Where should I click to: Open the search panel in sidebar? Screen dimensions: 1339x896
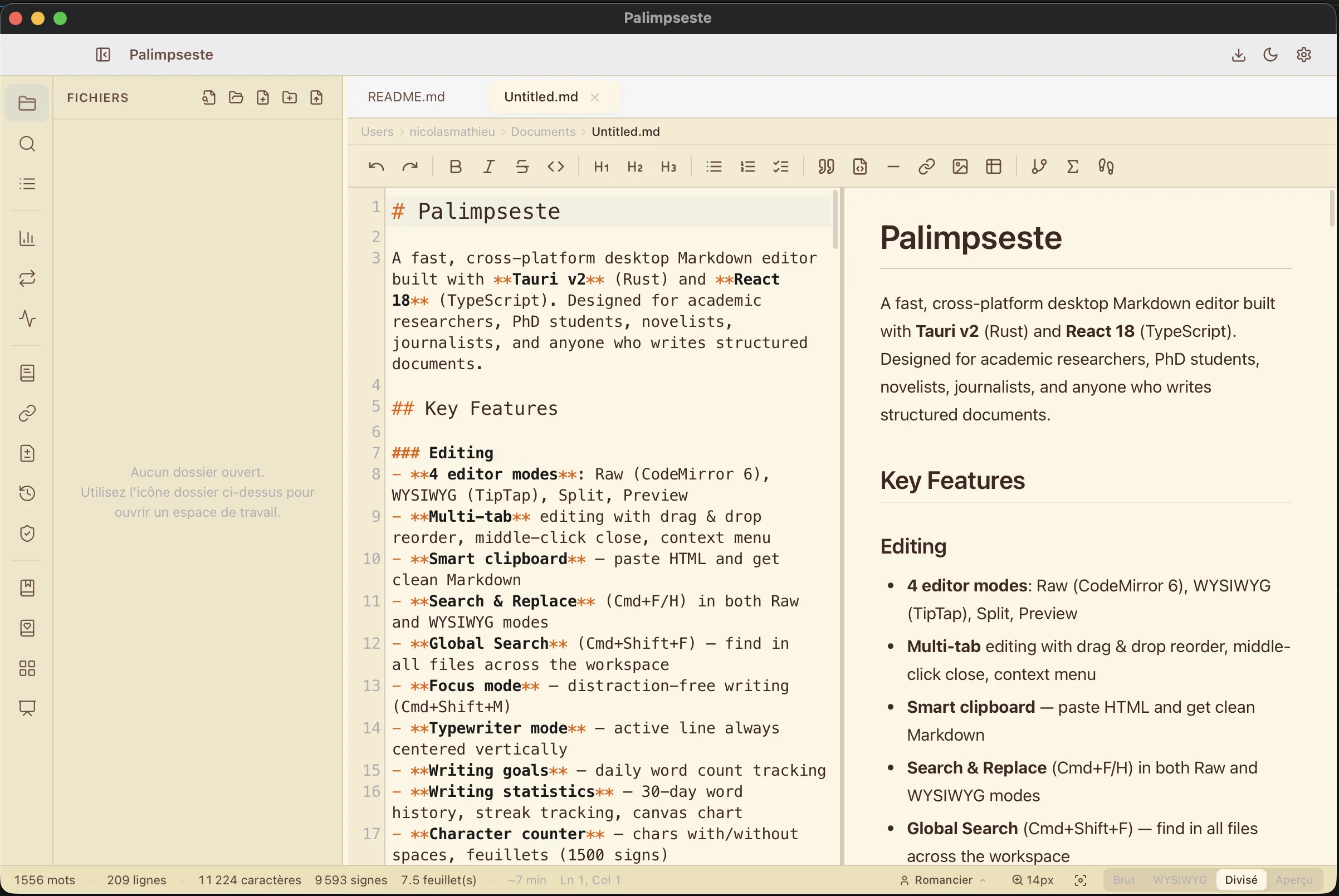27,144
